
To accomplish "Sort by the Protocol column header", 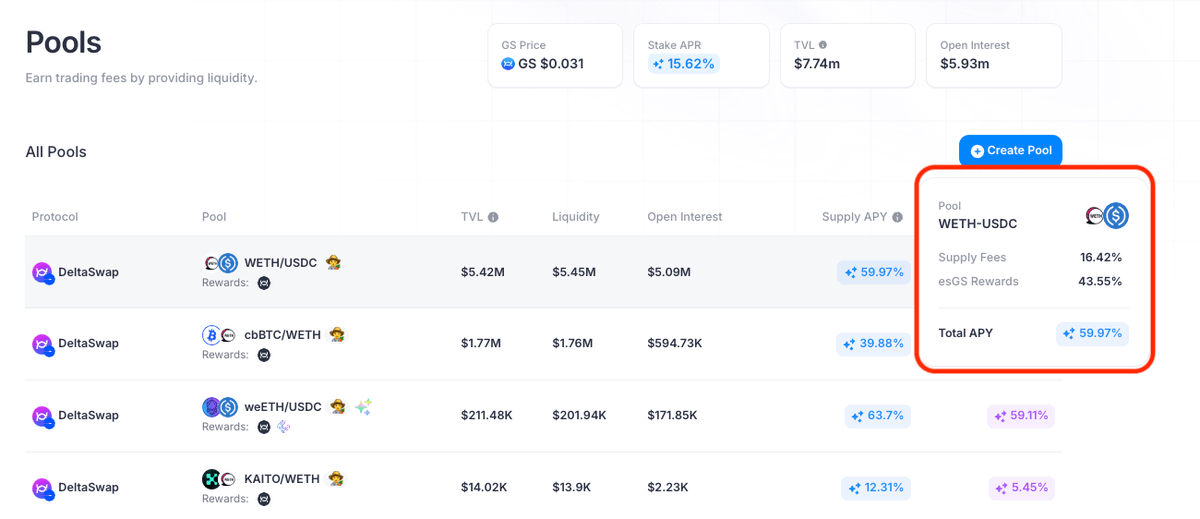I will (55, 217).
